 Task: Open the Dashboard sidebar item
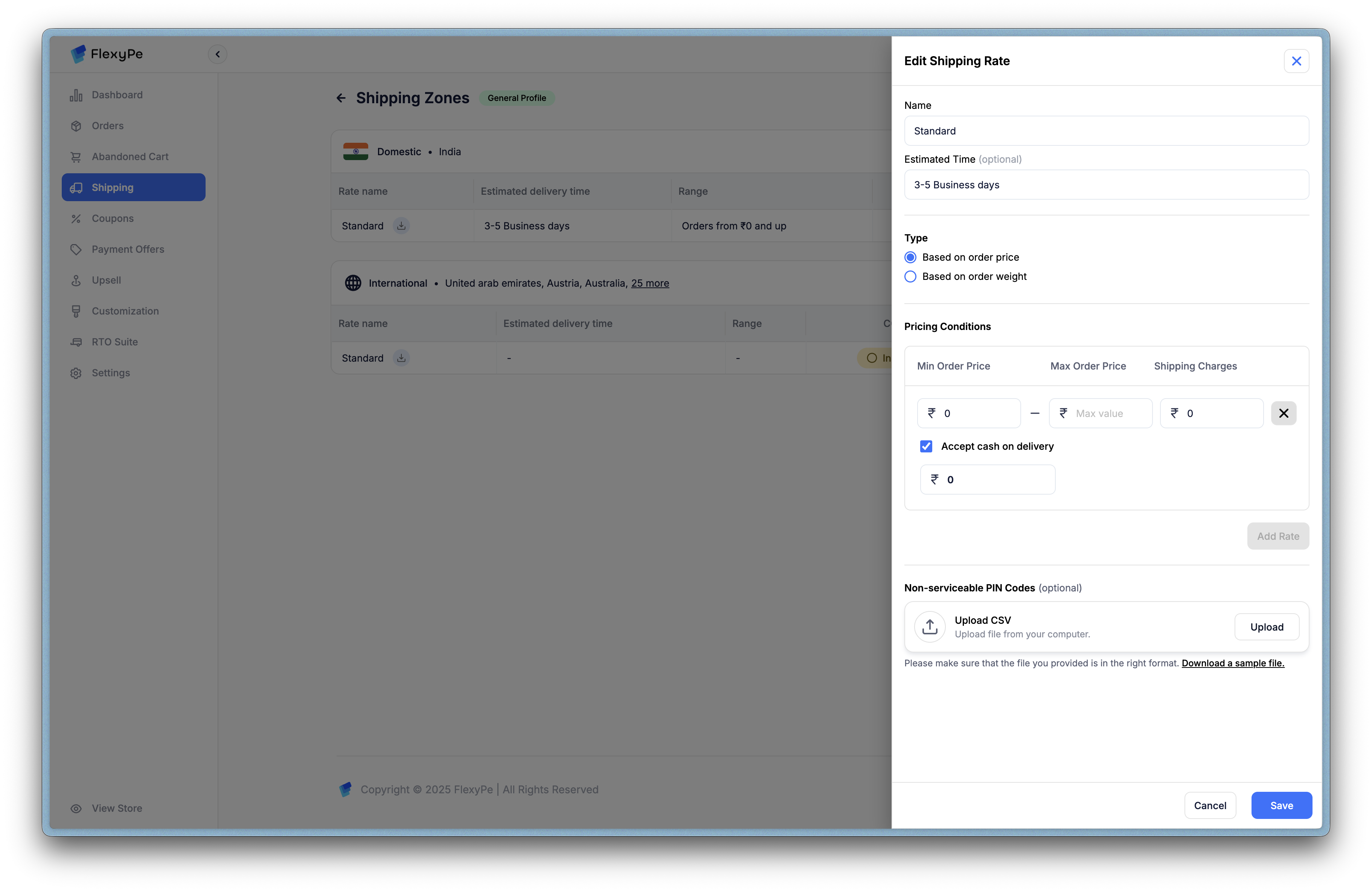pos(117,95)
